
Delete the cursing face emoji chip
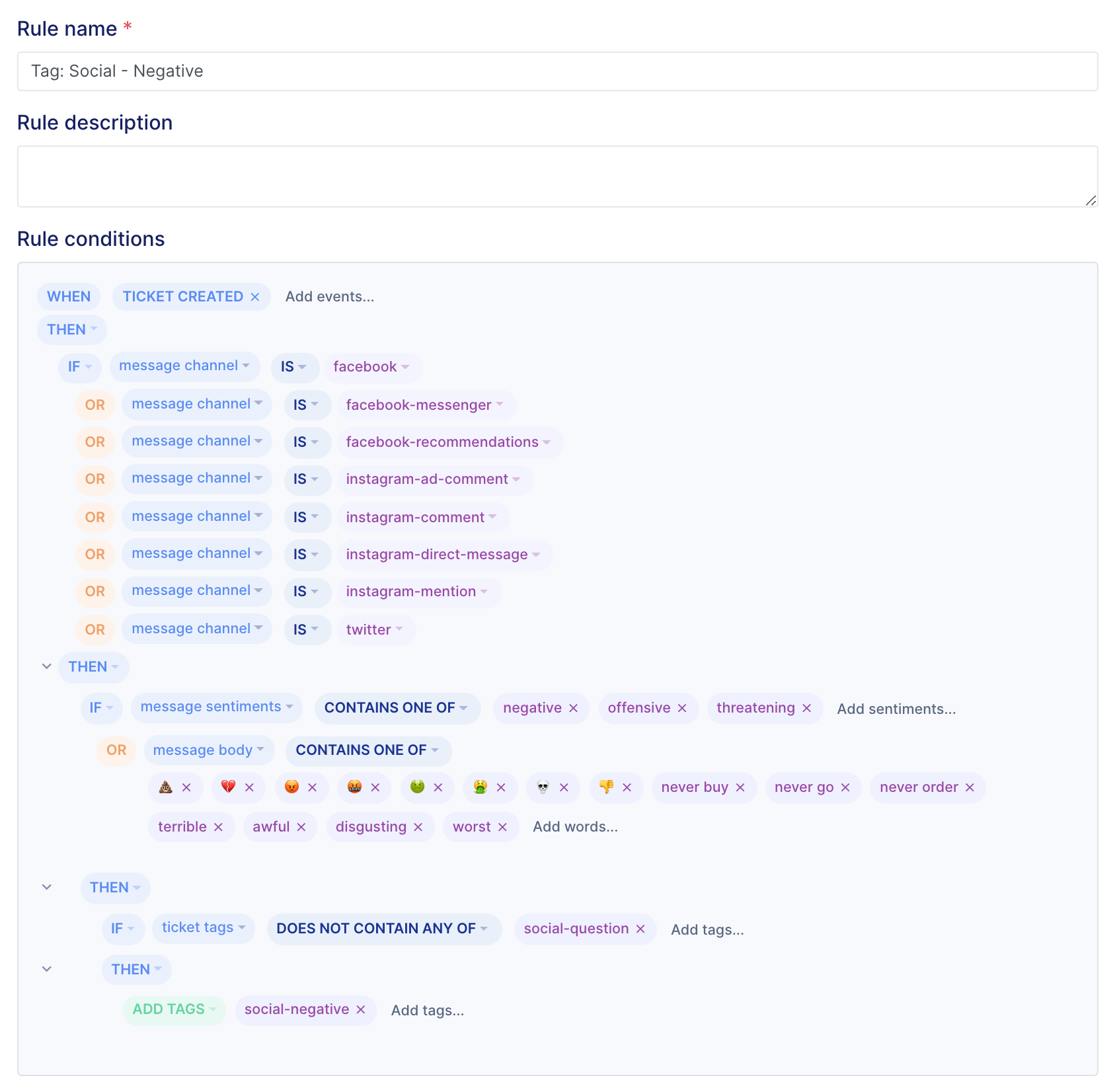375,787
